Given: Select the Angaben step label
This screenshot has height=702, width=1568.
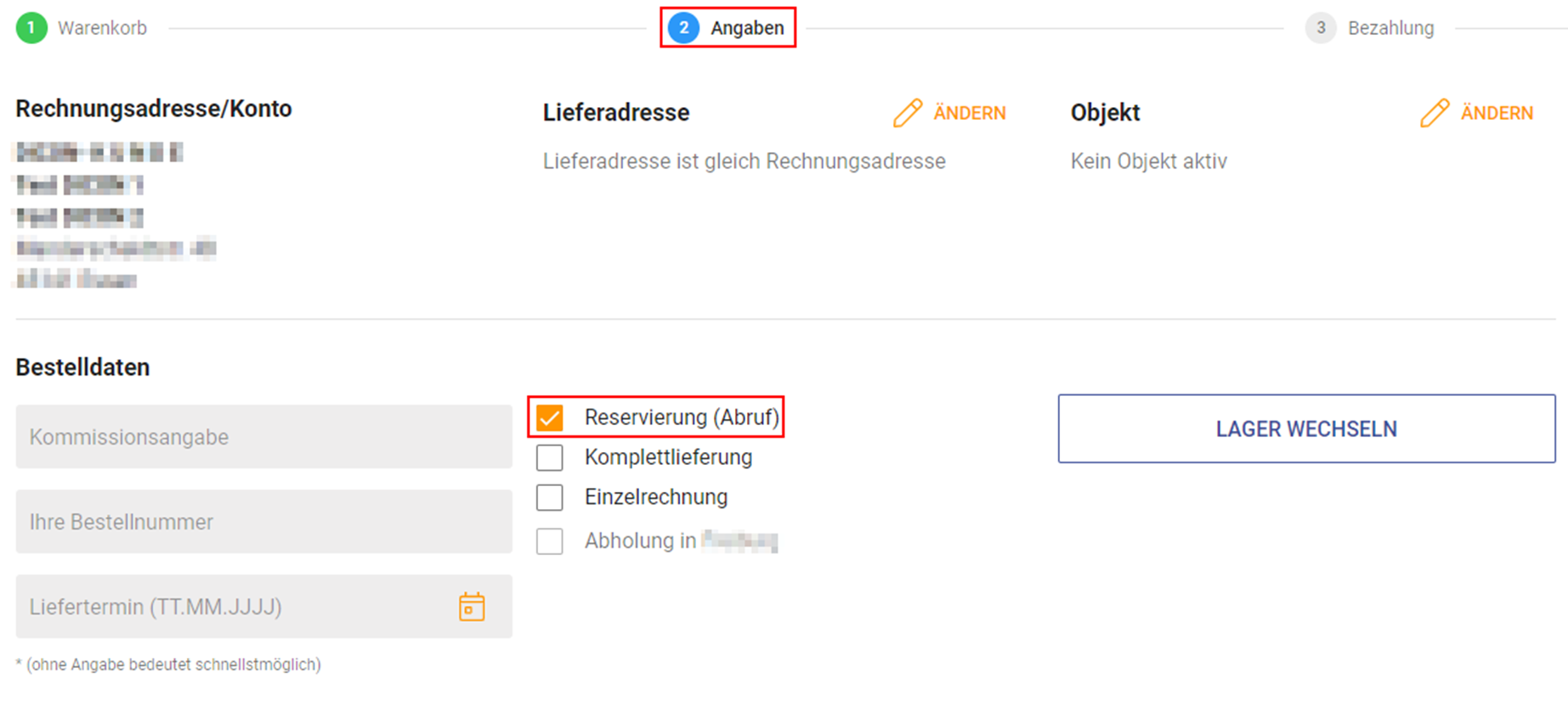Looking at the screenshot, I should pos(747,28).
